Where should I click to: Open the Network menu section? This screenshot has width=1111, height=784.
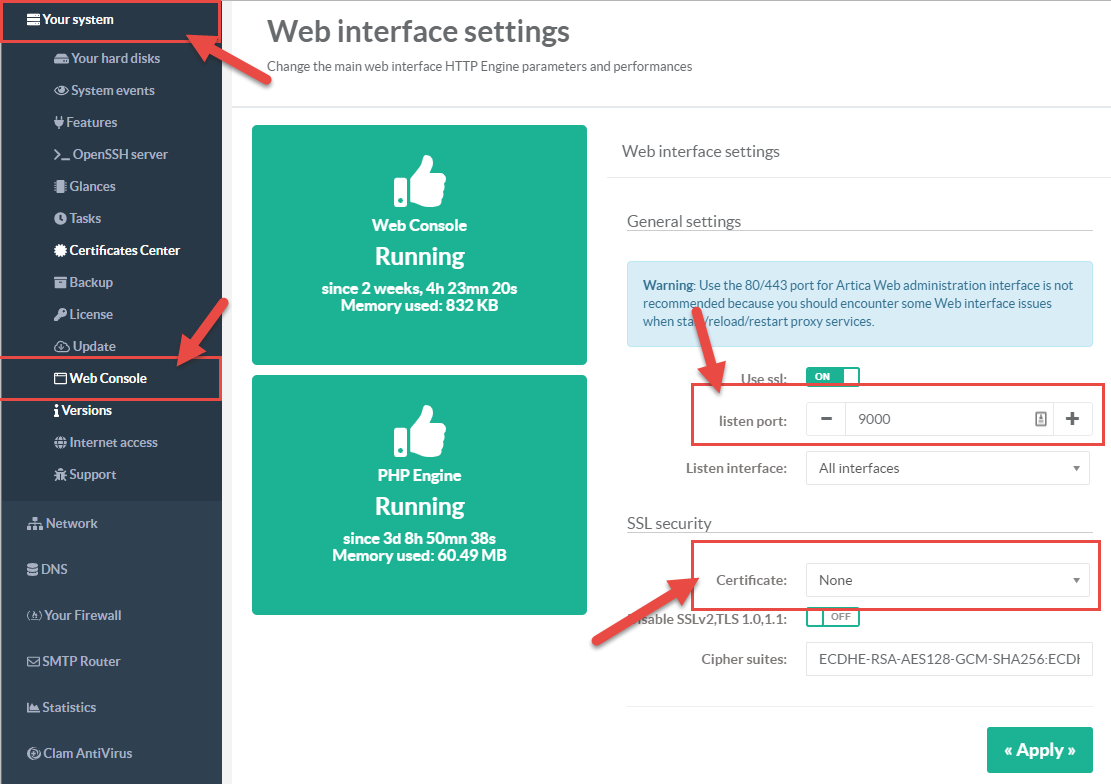tap(71, 523)
